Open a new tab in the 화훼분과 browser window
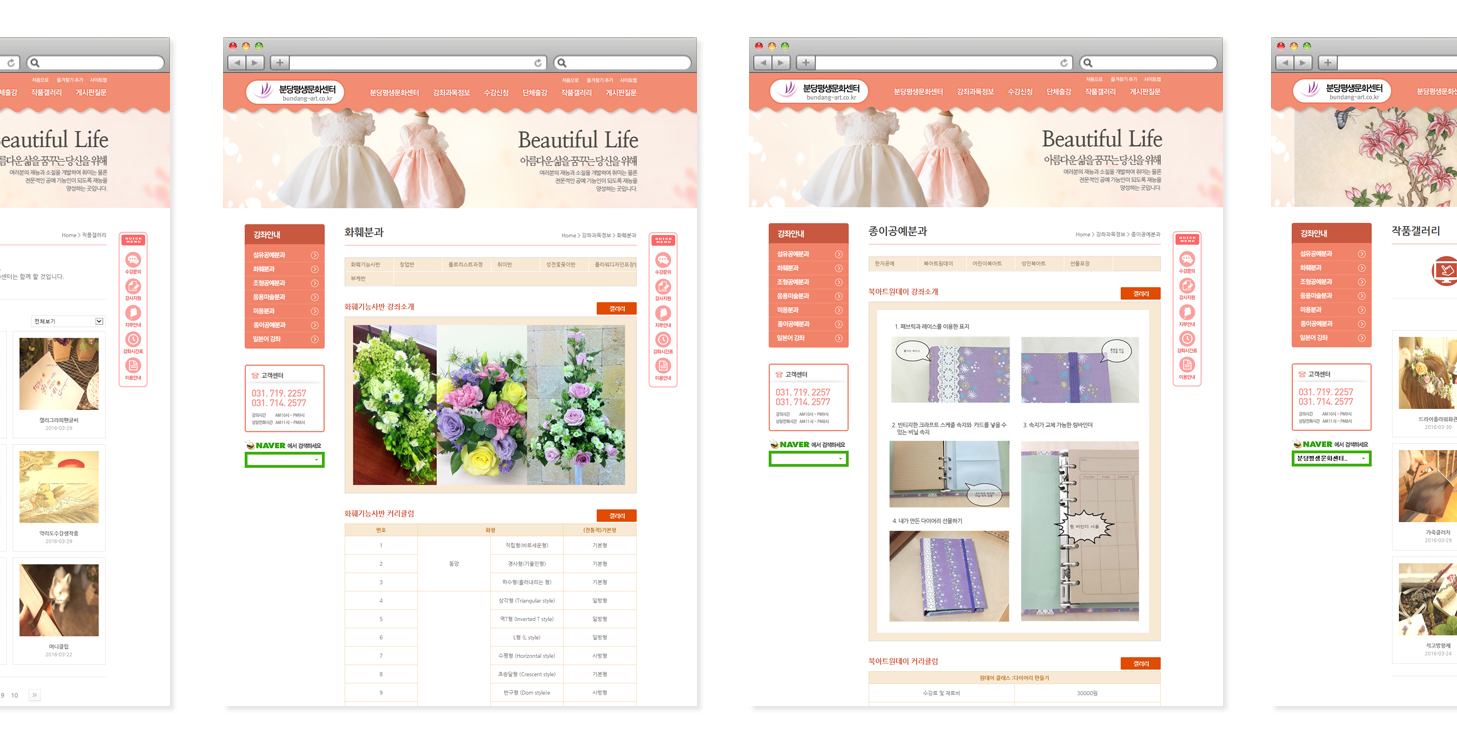Image resolution: width=1457 pixels, height=748 pixels. click(280, 63)
